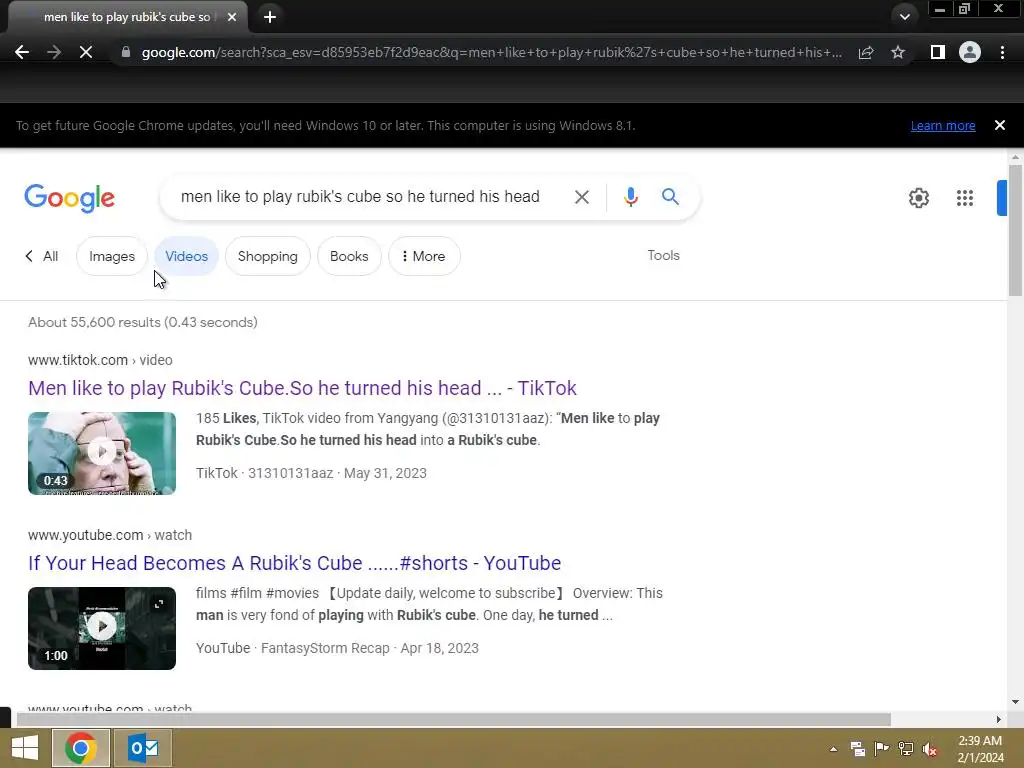Stop loading the page
Screen dimensions: 1024x768
coord(86,52)
